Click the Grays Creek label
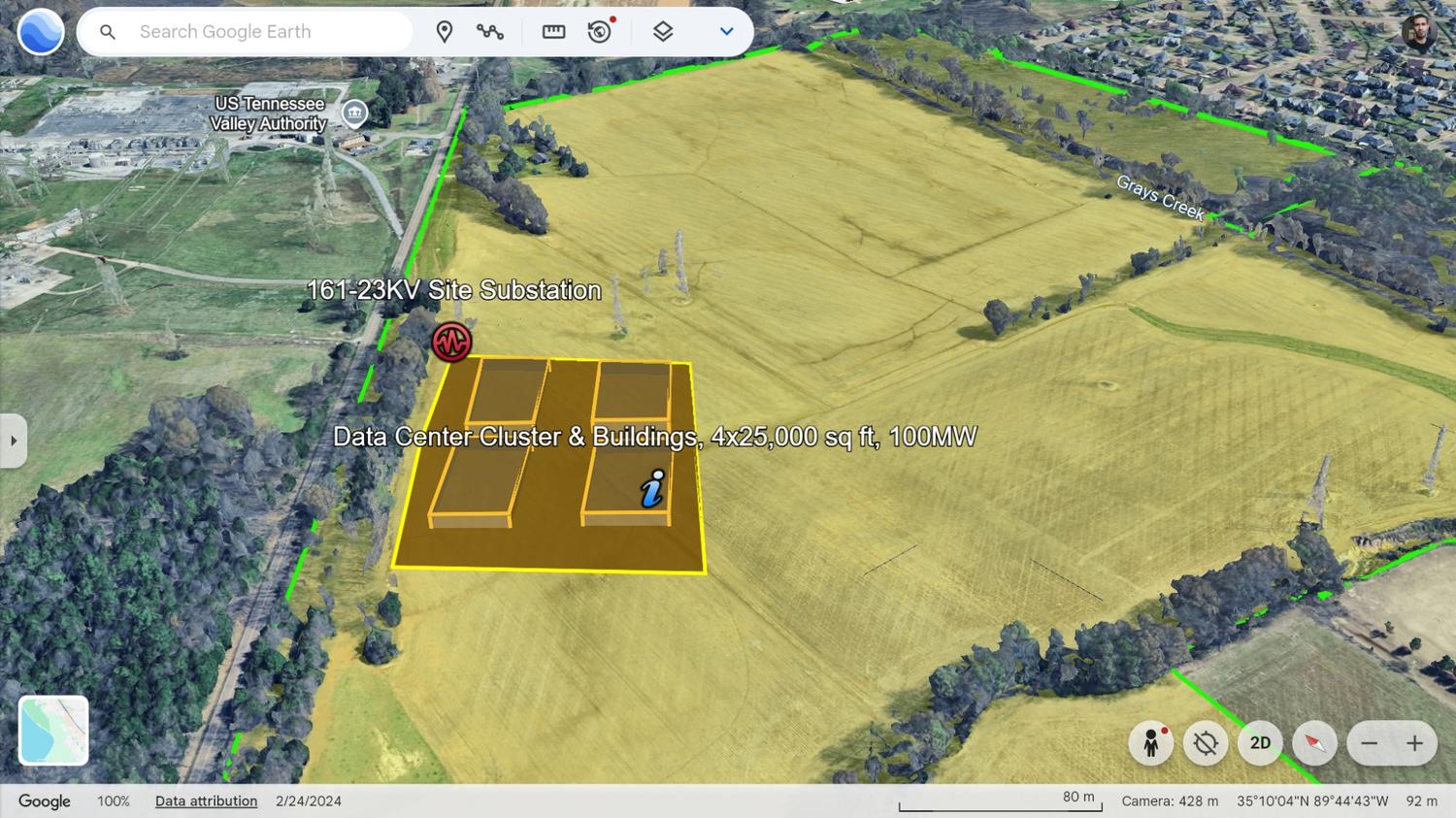Image resolution: width=1456 pixels, height=818 pixels. [1160, 197]
